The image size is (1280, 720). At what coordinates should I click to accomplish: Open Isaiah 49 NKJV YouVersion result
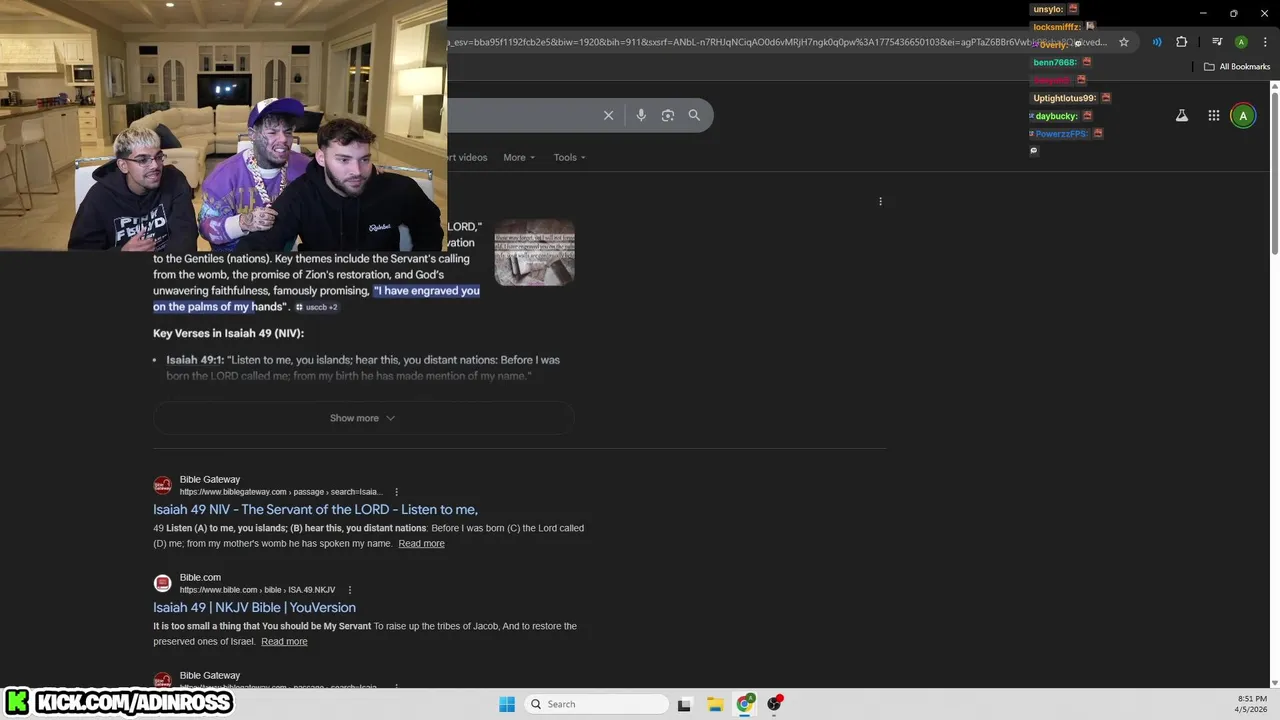254,608
